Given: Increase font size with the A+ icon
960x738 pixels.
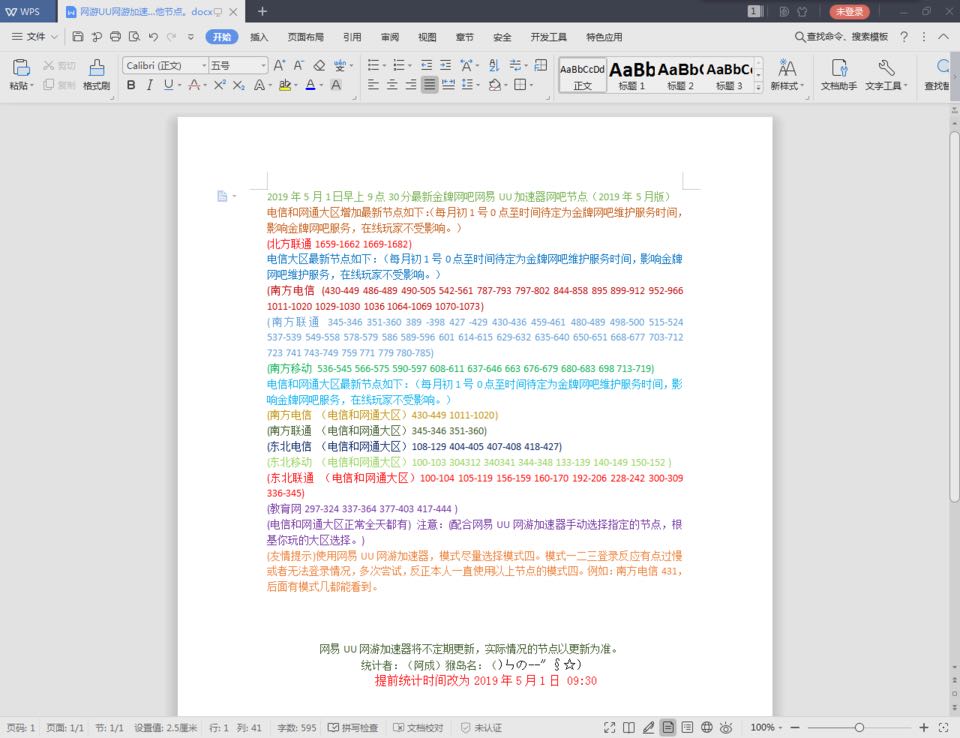Looking at the screenshot, I should pyautogui.click(x=279, y=65).
